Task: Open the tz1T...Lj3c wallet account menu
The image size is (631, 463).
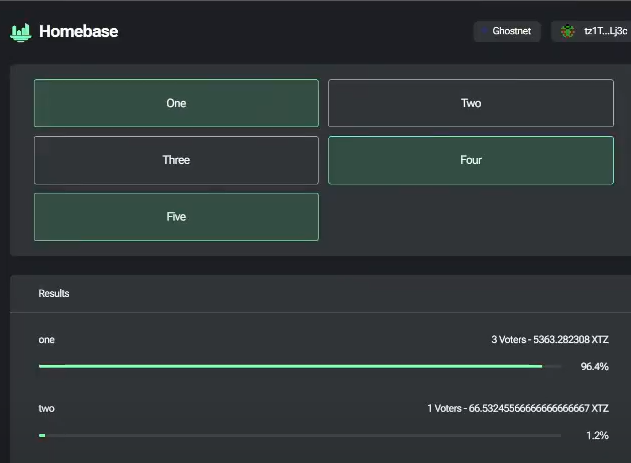Action: 592,32
